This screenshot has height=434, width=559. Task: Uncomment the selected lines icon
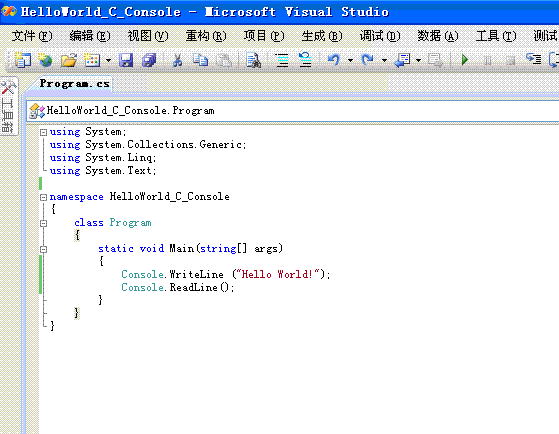coord(305,60)
